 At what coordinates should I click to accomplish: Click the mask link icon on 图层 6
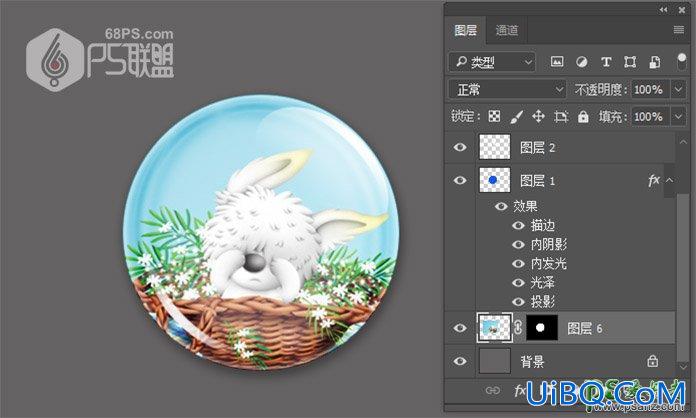518,328
